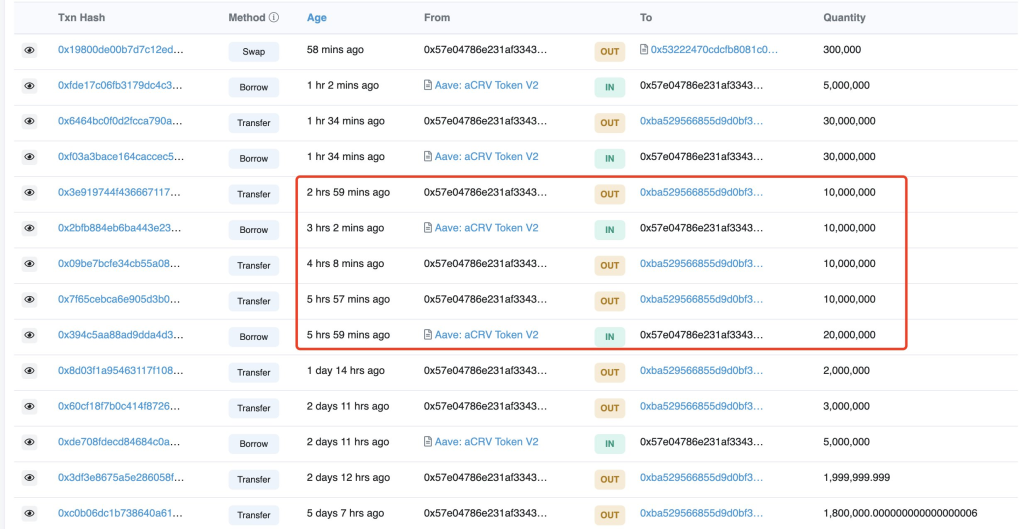Viewport: 1024px width, 529px height.
Task: Open Aave: aCRV Token V2 in 1 hr 34 mins row
Action: click(x=487, y=157)
